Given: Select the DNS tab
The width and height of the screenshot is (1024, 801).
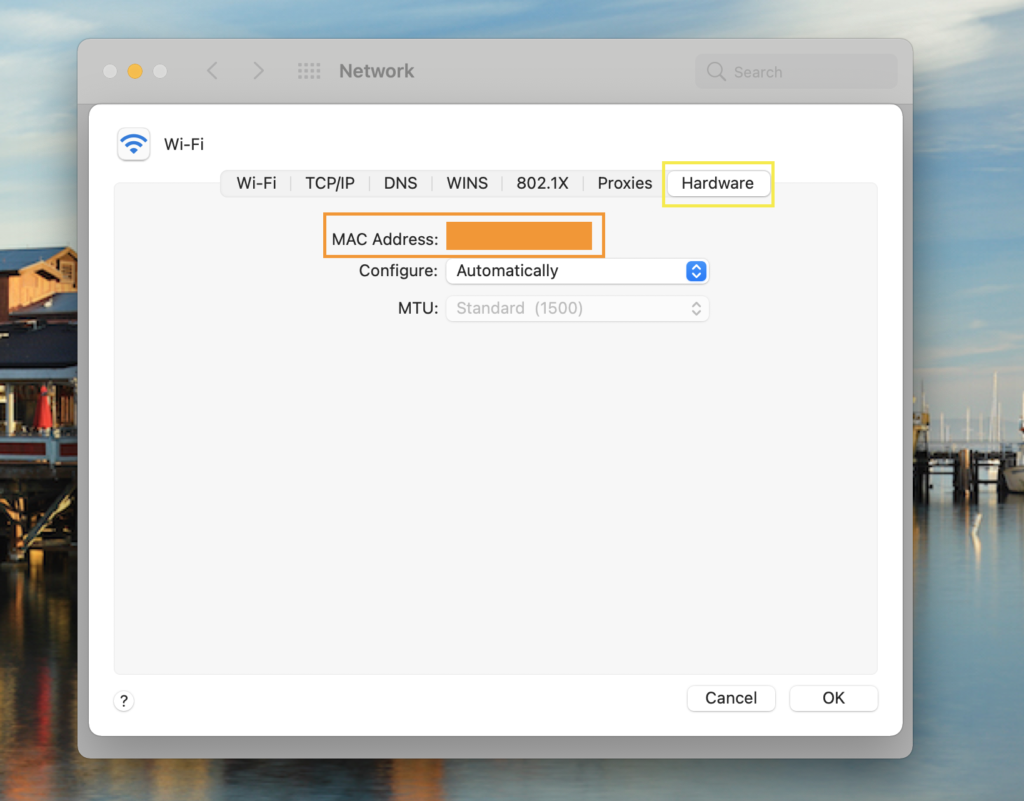Looking at the screenshot, I should point(400,183).
